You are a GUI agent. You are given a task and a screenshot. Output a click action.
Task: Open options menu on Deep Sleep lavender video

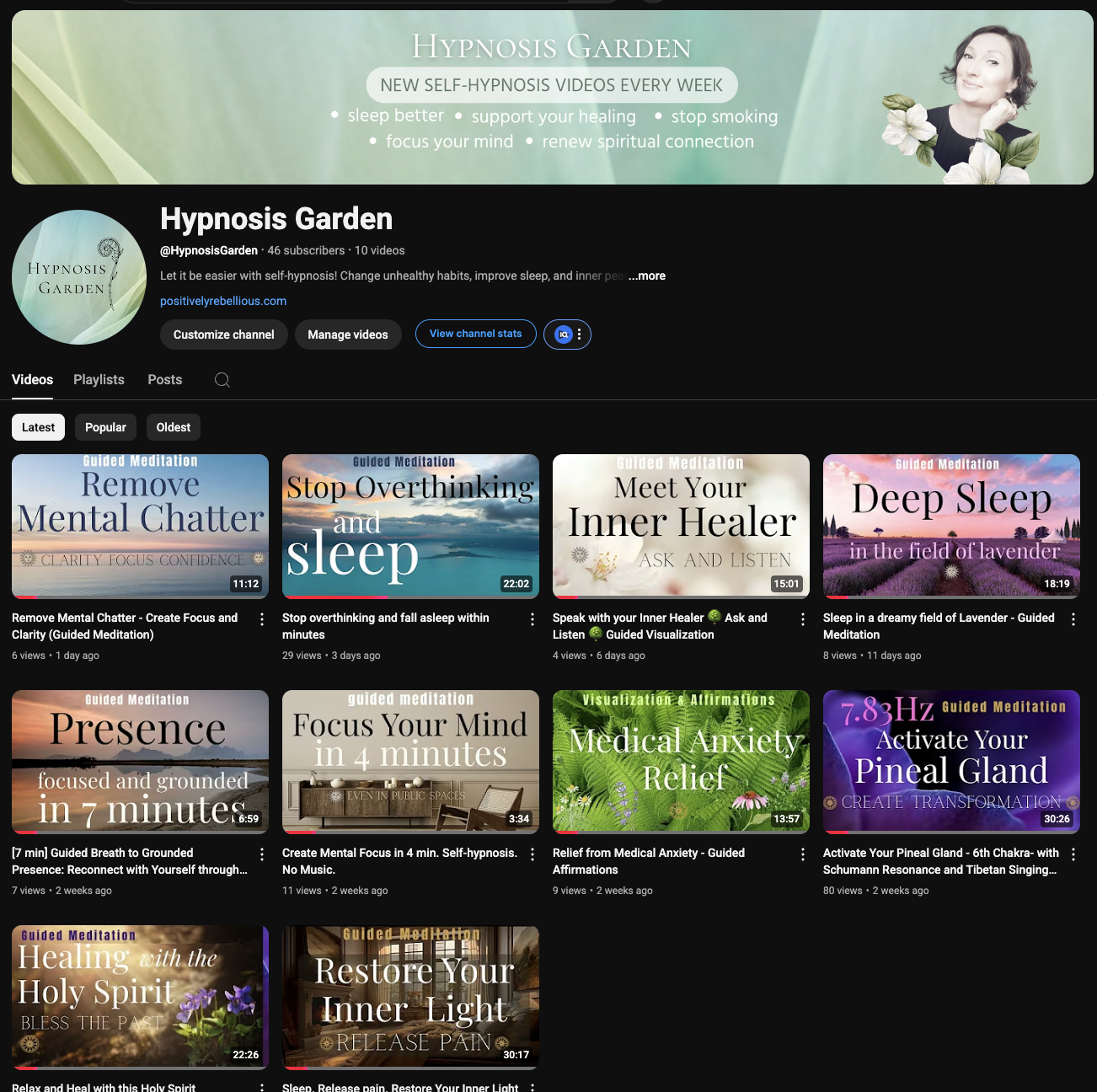click(1073, 618)
